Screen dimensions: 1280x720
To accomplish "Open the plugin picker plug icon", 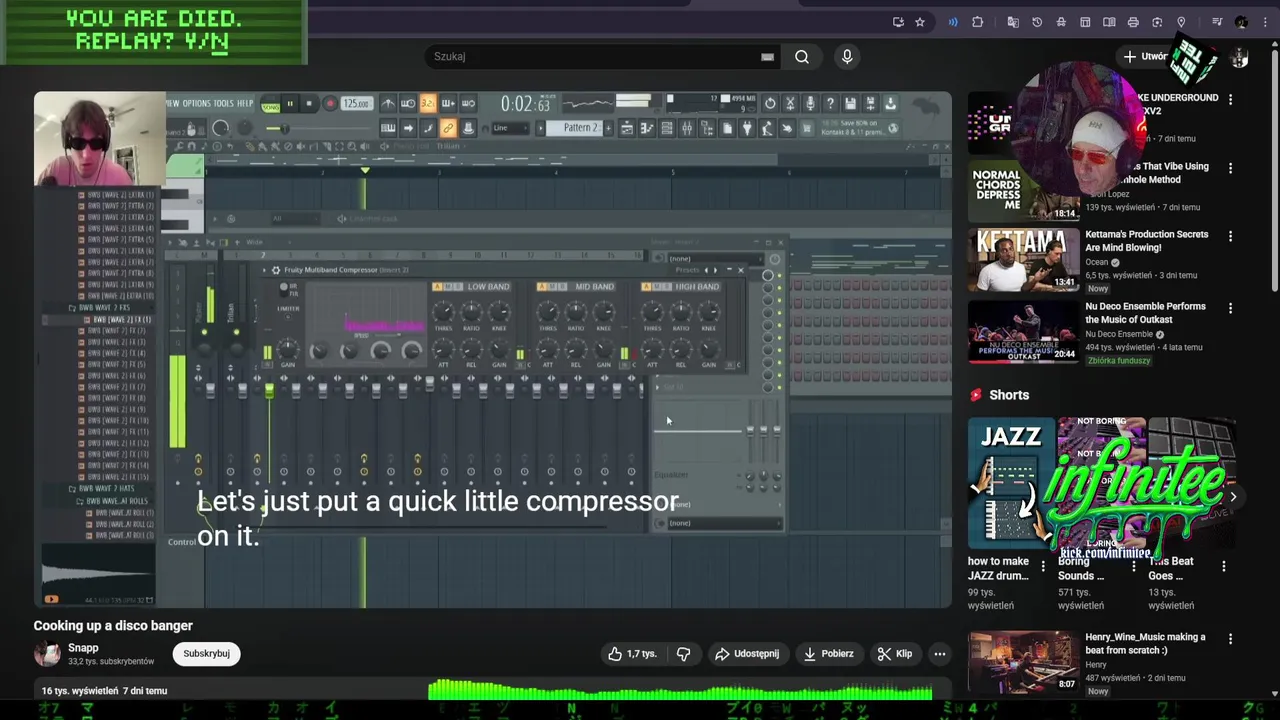I will (x=747, y=128).
